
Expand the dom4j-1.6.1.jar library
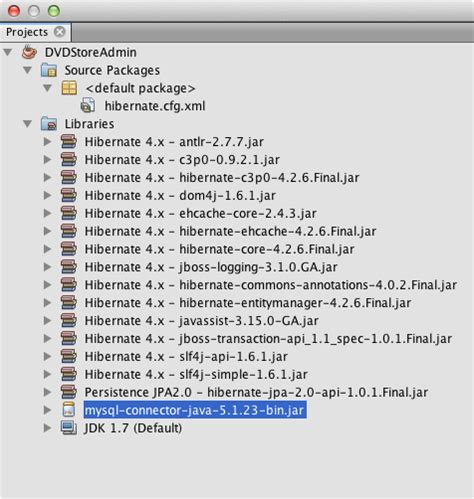click(47, 195)
